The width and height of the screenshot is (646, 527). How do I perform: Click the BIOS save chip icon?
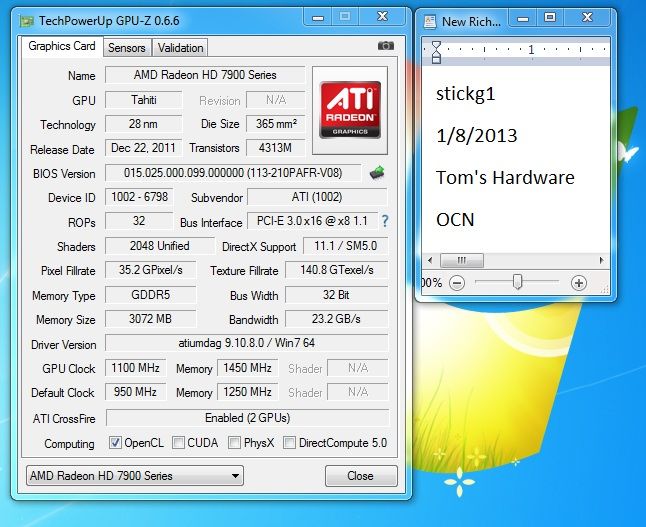[x=377, y=173]
